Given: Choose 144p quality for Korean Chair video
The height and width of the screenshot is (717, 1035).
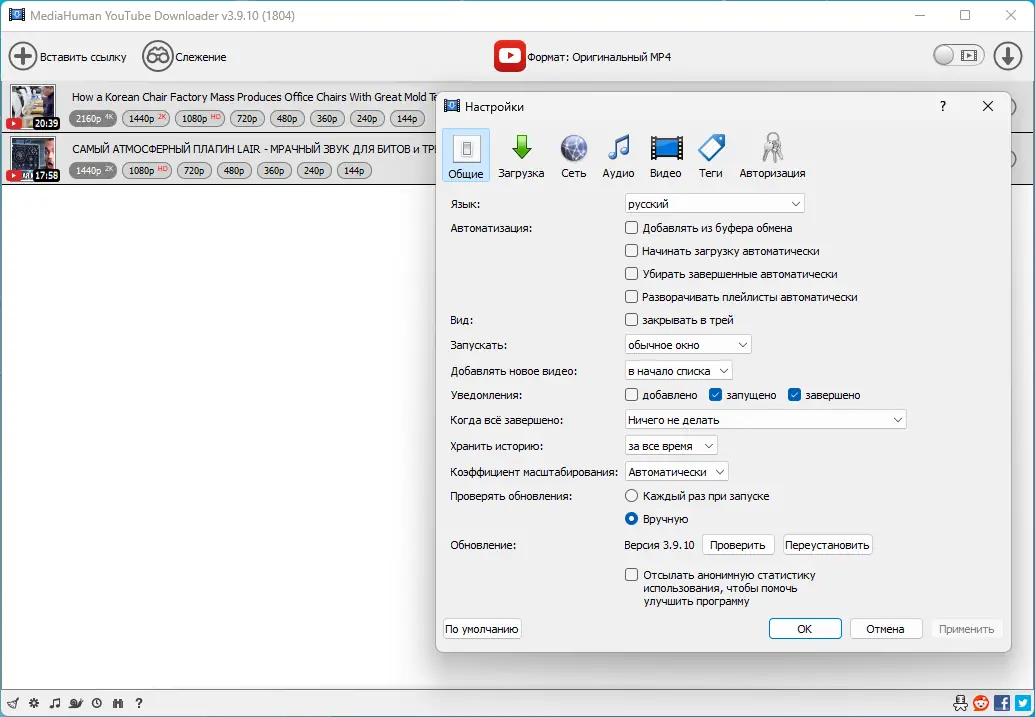Looking at the screenshot, I should pyautogui.click(x=407, y=119).
